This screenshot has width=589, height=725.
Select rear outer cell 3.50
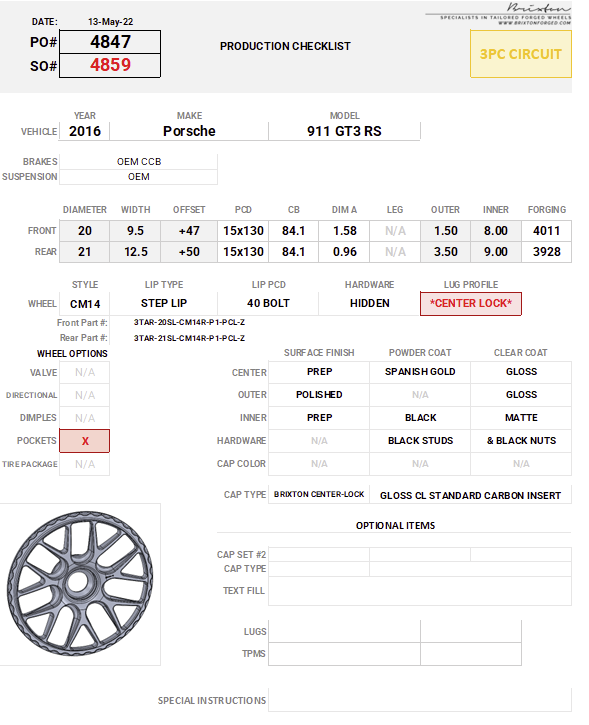(446, 252)
